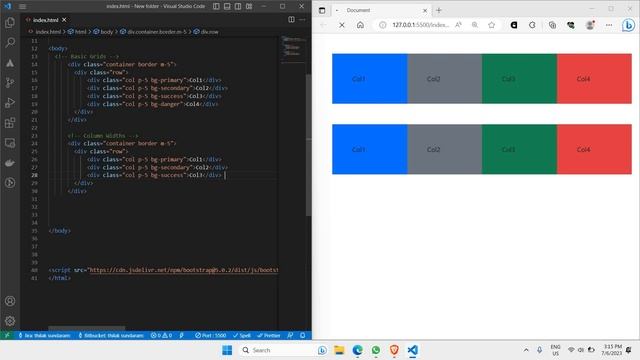
Task: Click the editor minimap
Action: [x=292, y=49]
